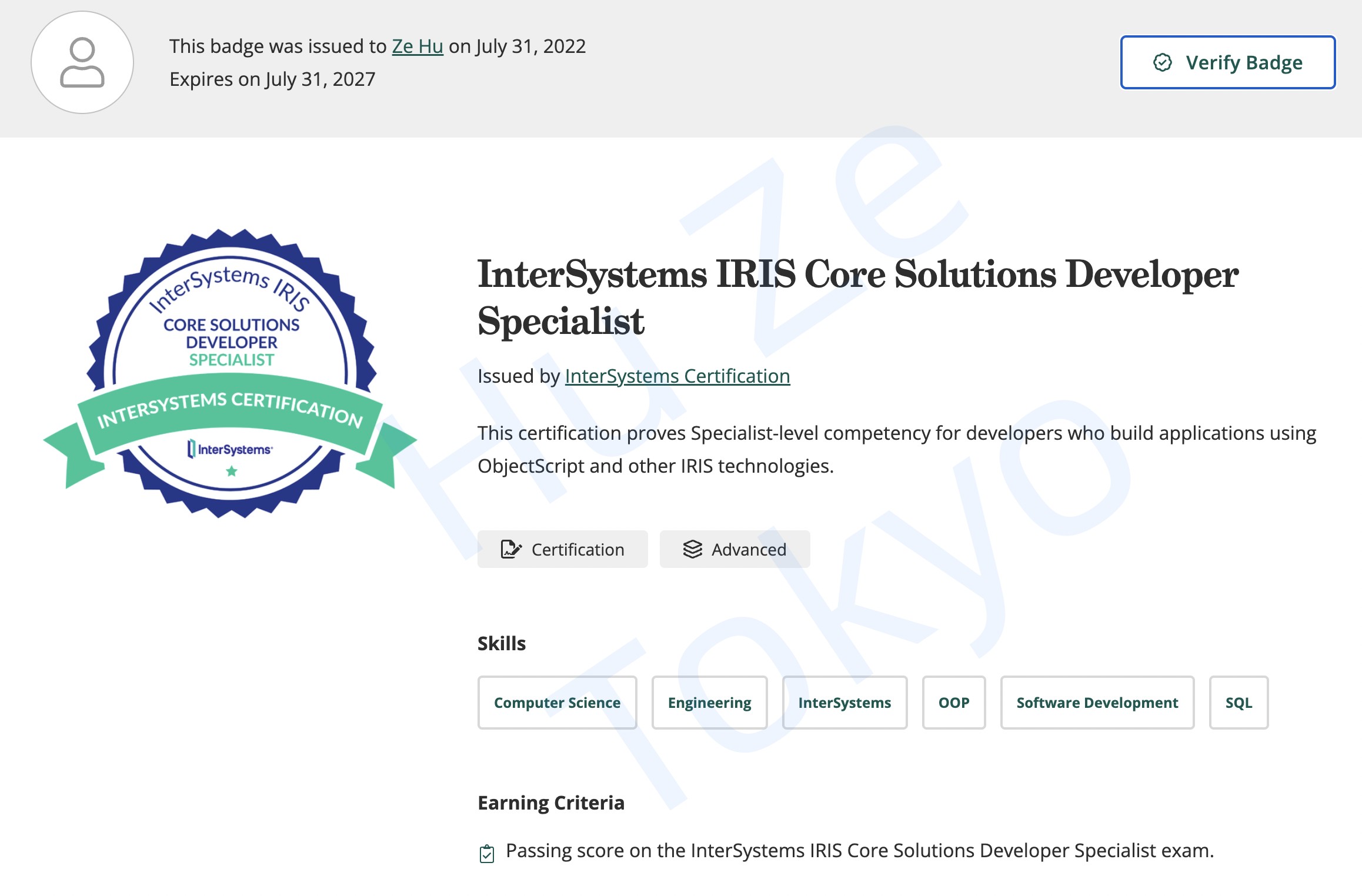
Task: Click the Advanced level tag
Action: tap(735, 549)
